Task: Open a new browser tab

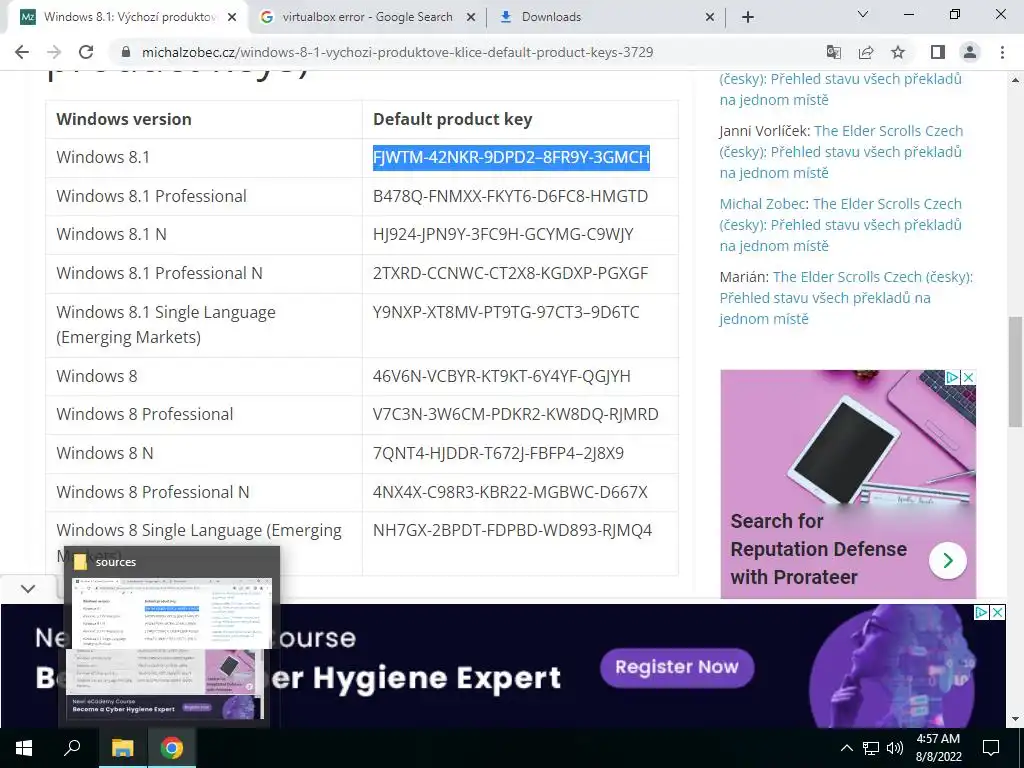Action: click(x=748, y=17)
